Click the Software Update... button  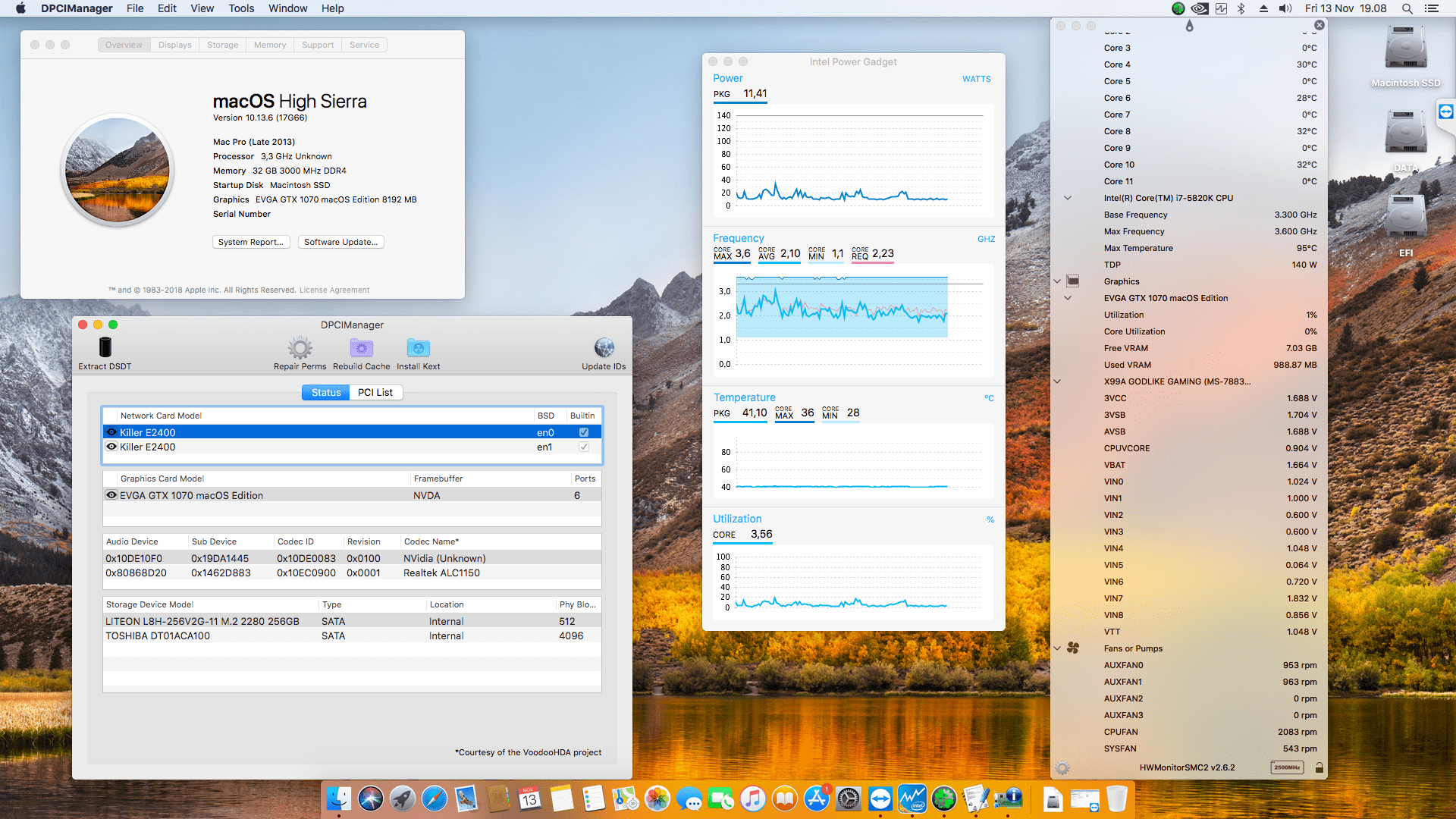(341, 242)
